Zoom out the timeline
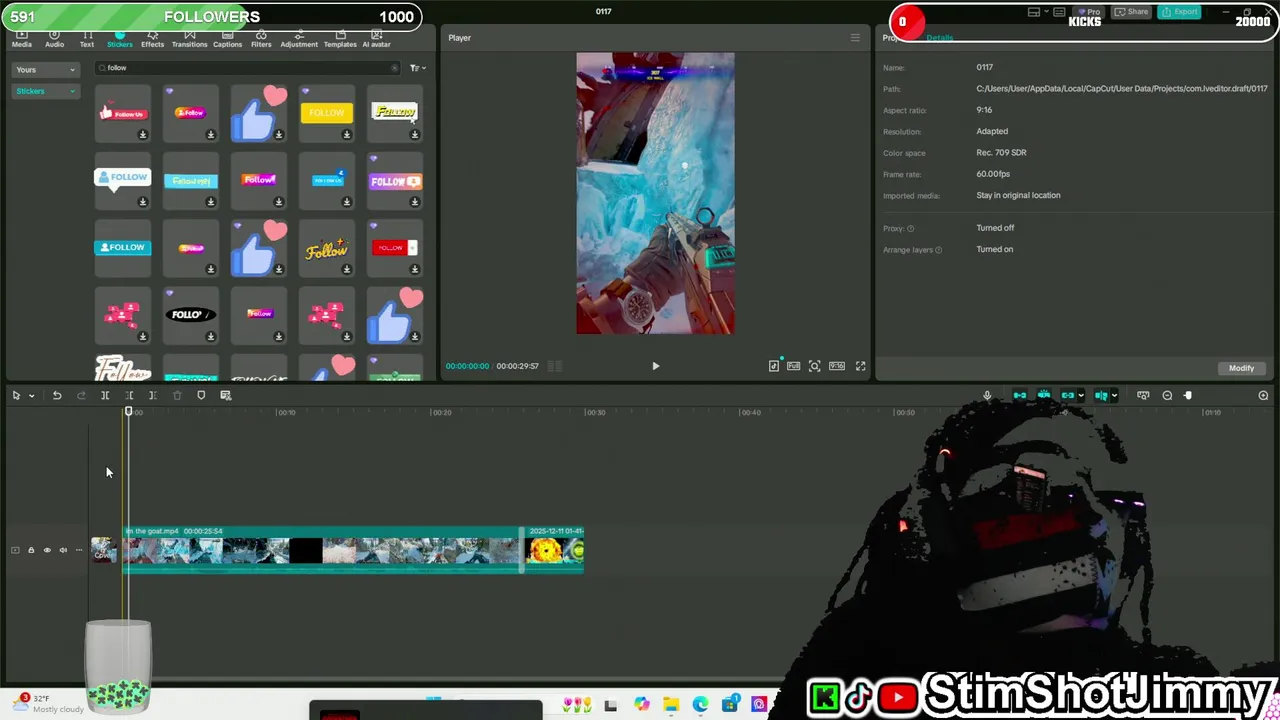 1167,396
